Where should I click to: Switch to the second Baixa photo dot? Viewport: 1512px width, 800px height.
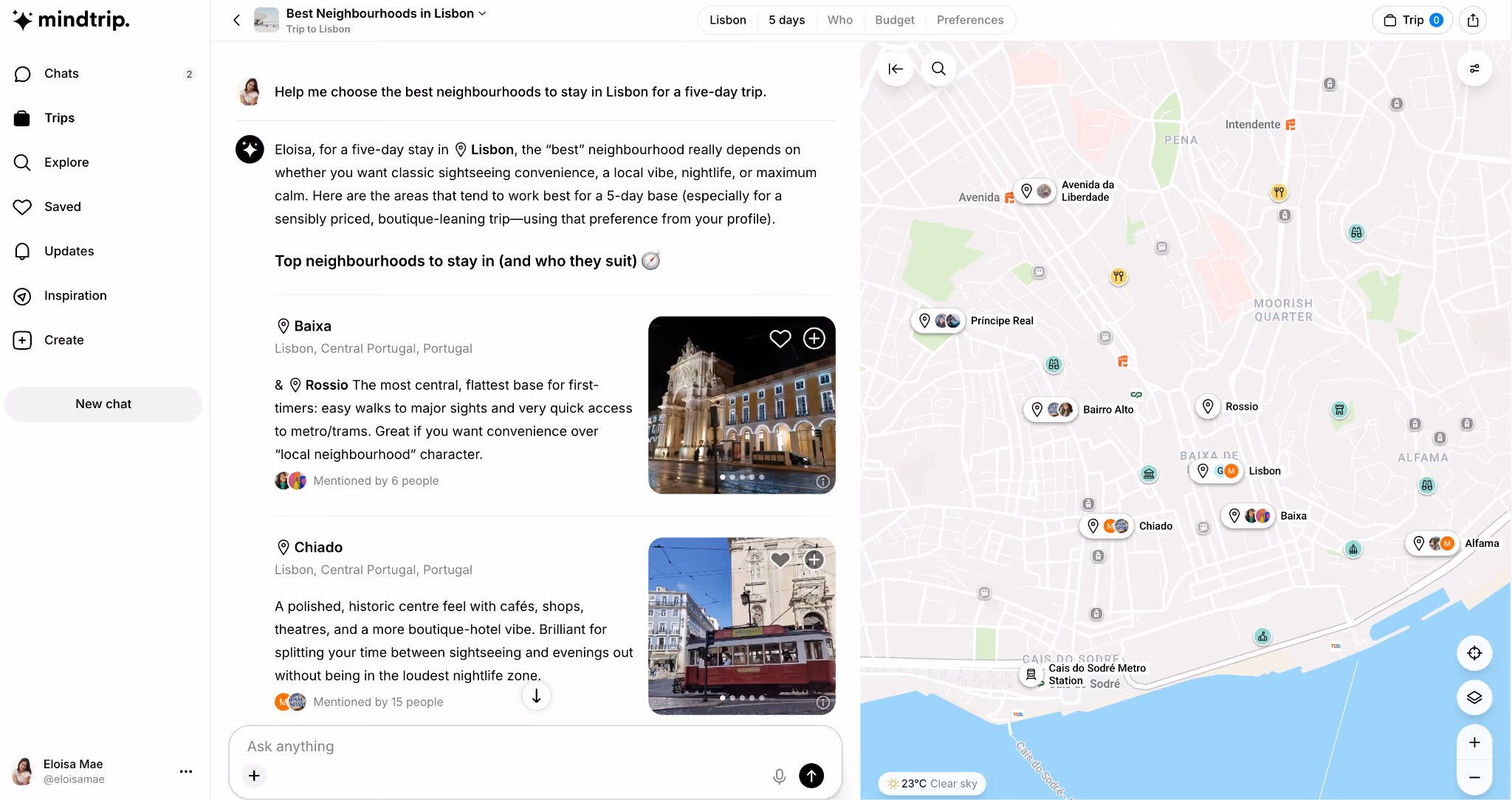732,477
